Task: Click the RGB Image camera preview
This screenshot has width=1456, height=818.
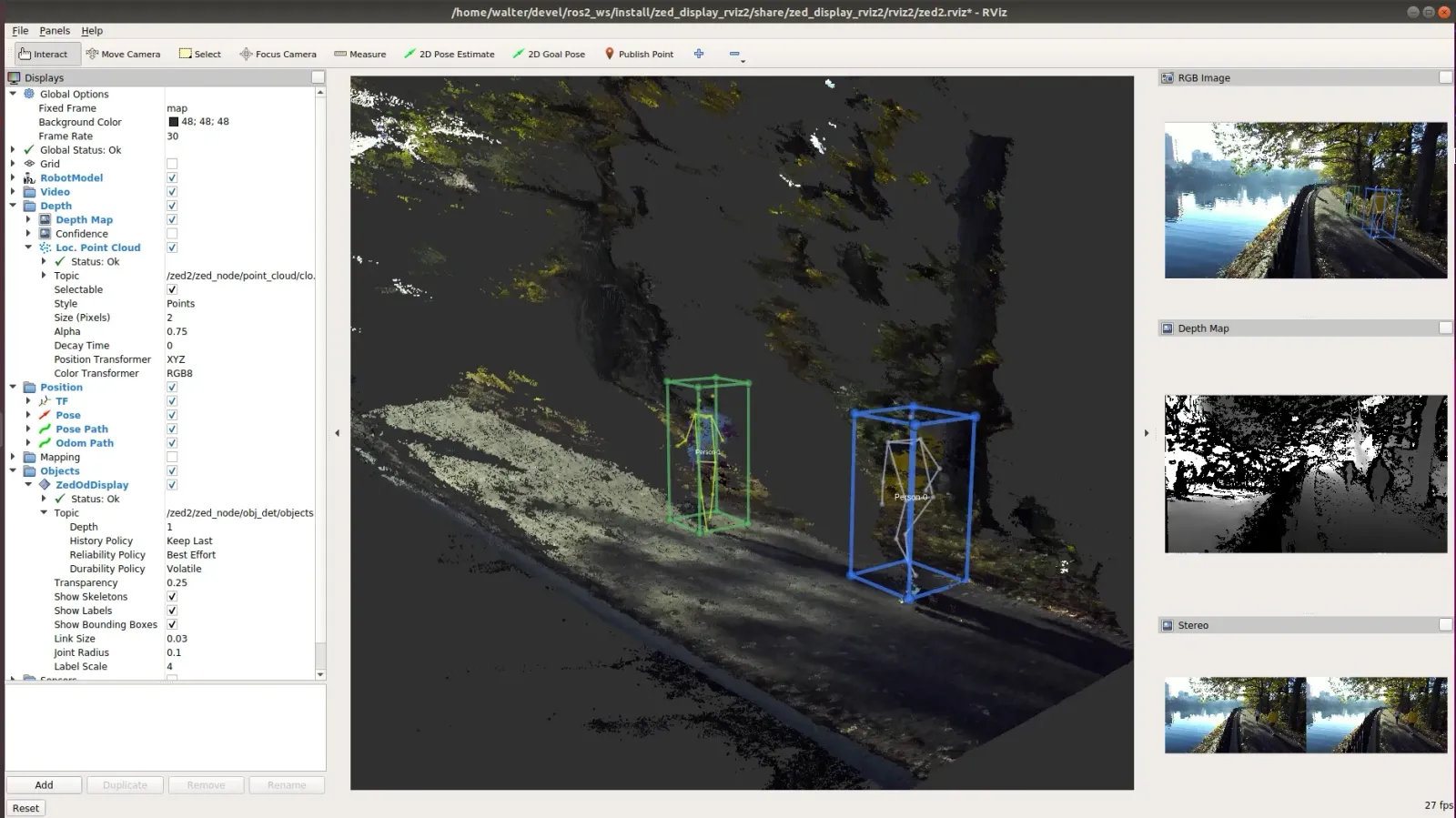Action: click(1306, 200)
